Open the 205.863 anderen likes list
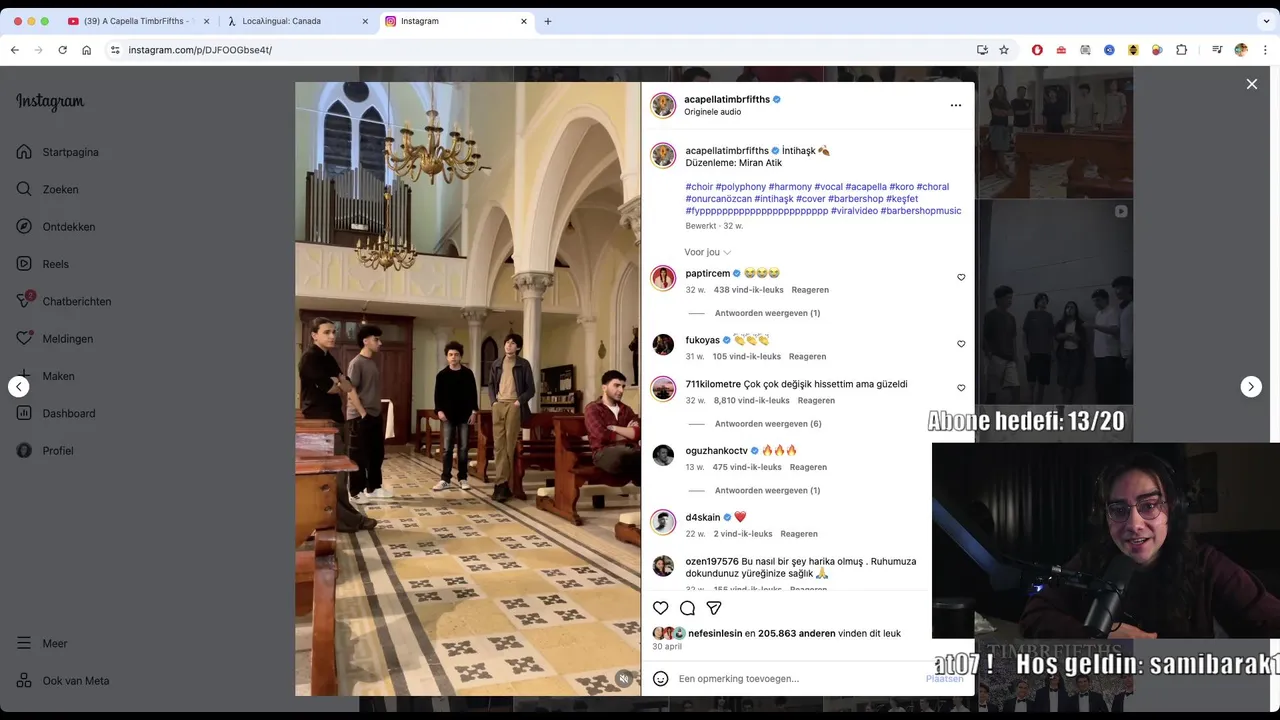Viewport: 1280px width, 720px height. 797,633
